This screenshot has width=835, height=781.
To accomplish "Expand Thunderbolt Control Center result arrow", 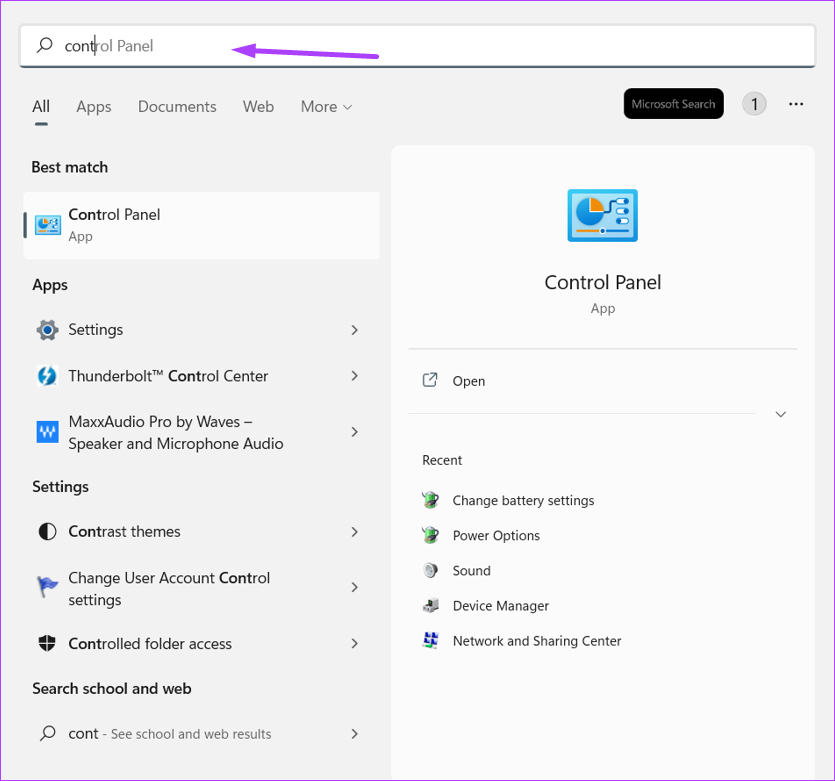I will click(354, 376).
